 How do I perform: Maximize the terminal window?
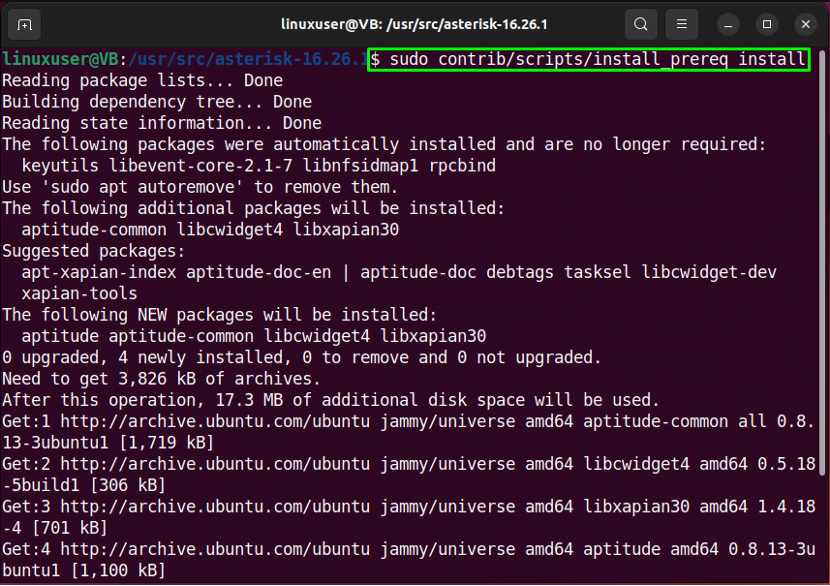(767, 25)
